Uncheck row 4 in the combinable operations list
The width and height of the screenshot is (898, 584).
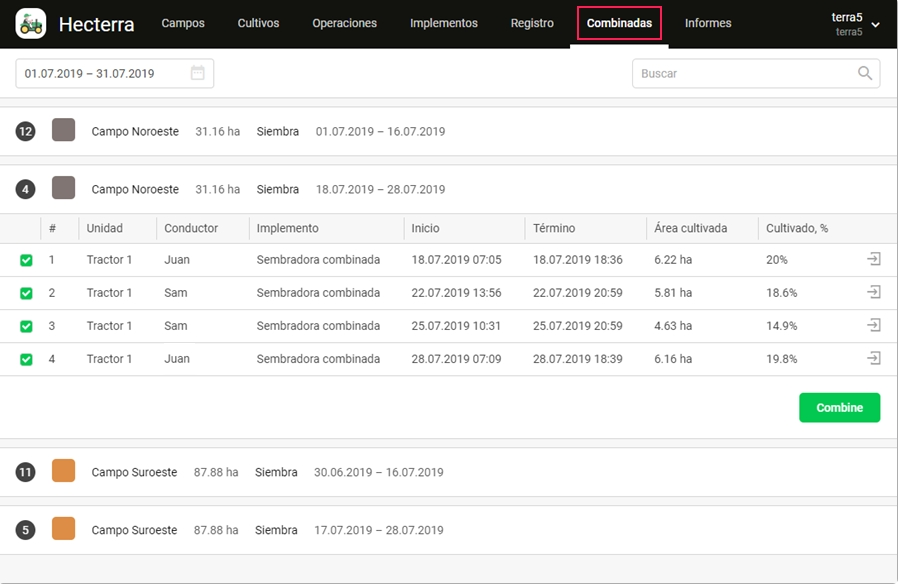point(26,358)
